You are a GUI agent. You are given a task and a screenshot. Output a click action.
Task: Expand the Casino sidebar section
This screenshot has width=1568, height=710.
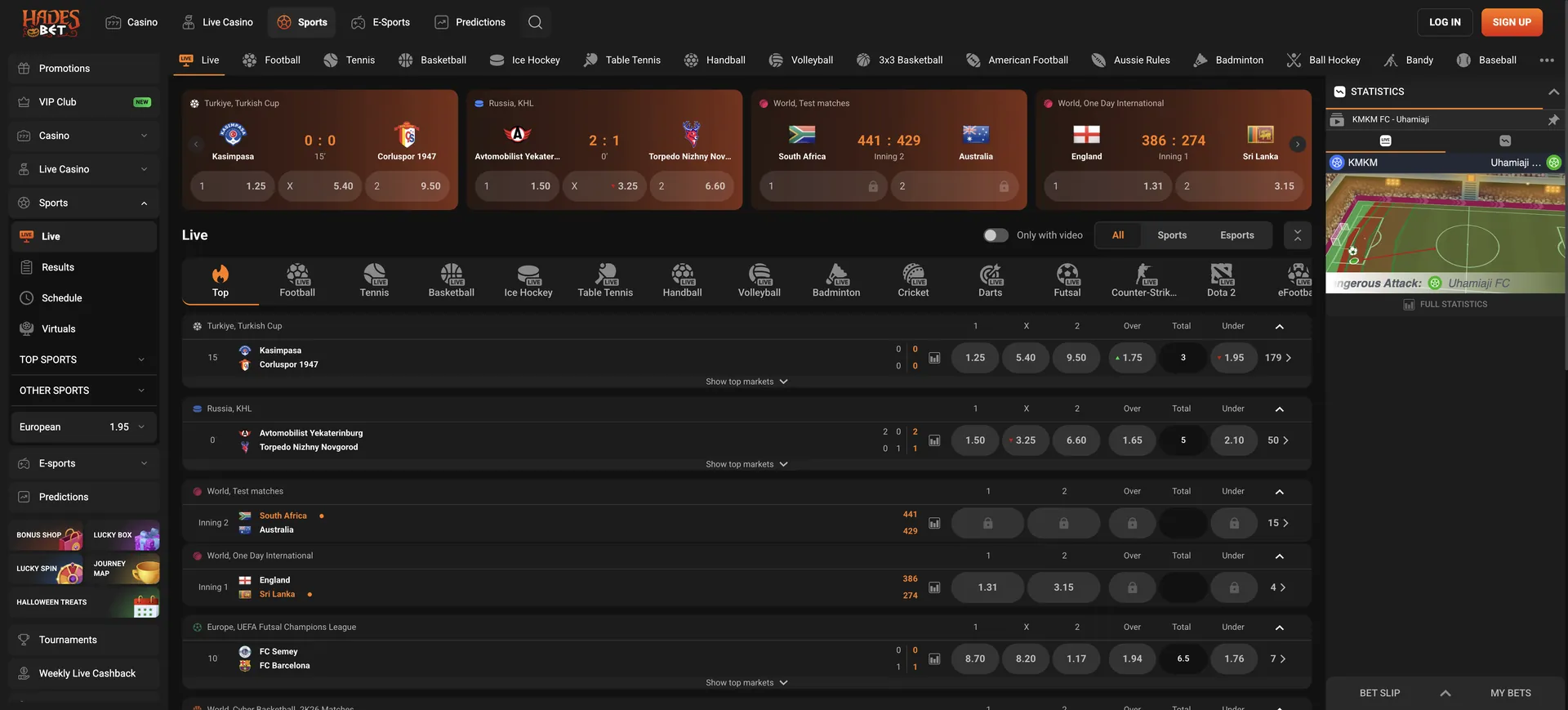click(x=145, y=136)
